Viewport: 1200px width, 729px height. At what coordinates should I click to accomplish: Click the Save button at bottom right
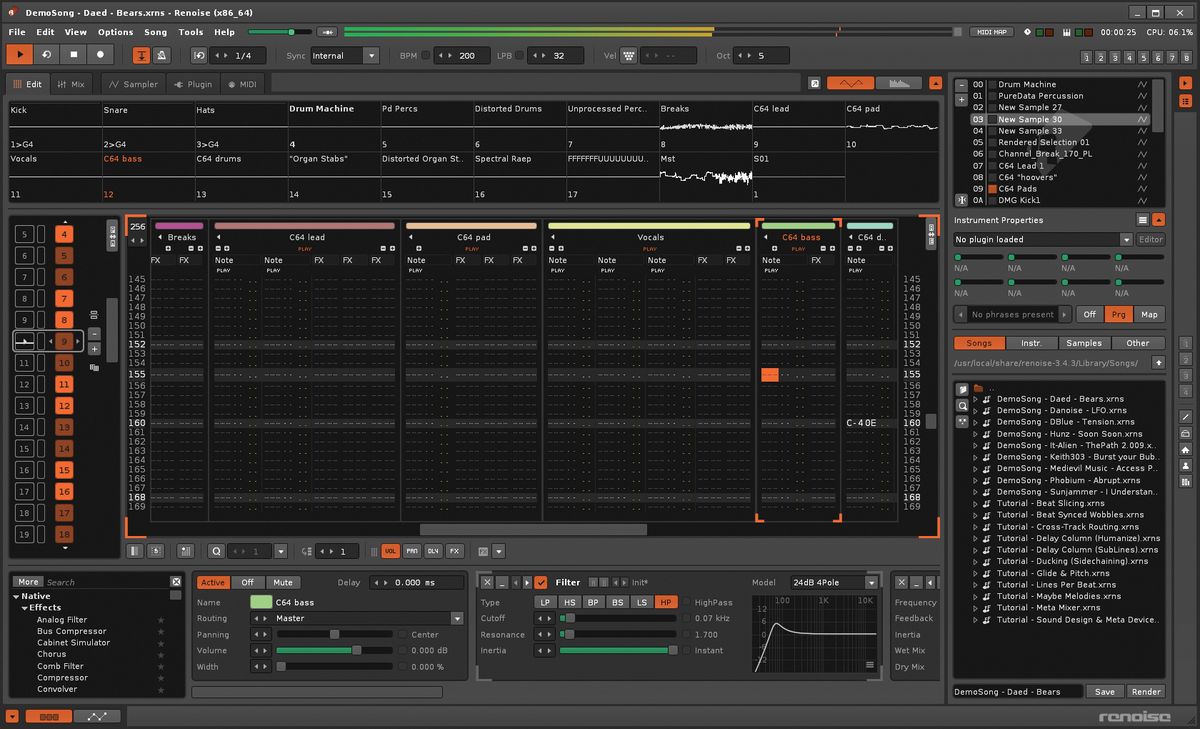[1104, 691]
